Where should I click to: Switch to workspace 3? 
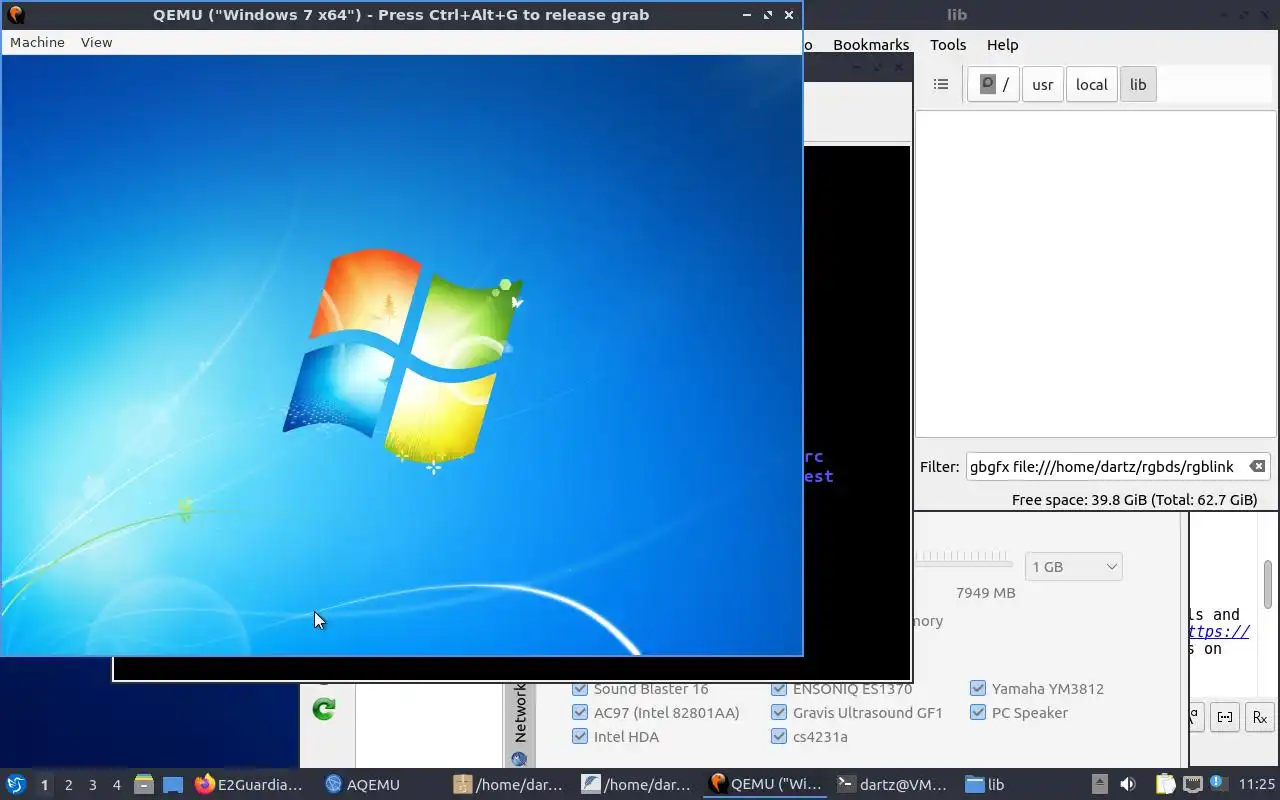(92, 785)
